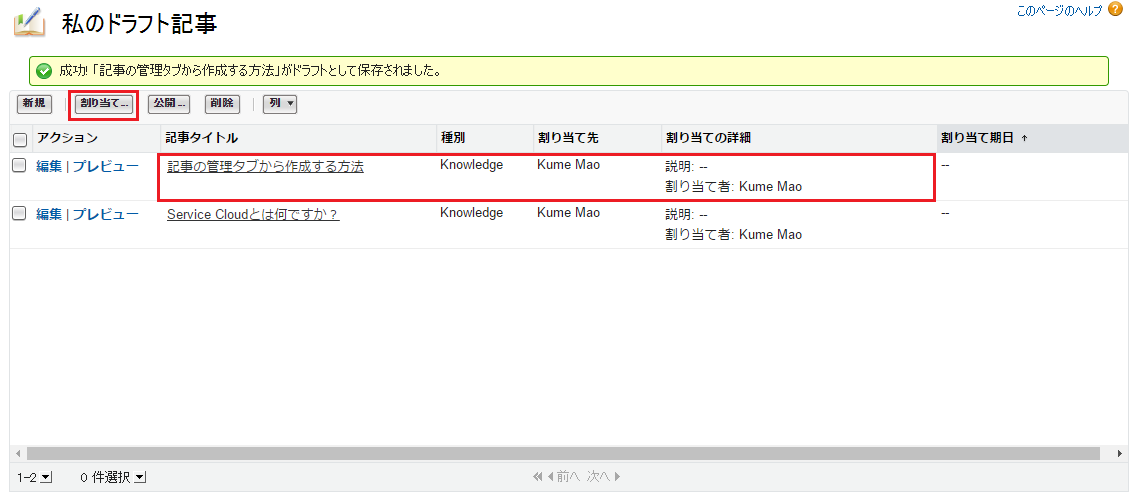Click the scrollbar right arrow

pos(1119,453)
